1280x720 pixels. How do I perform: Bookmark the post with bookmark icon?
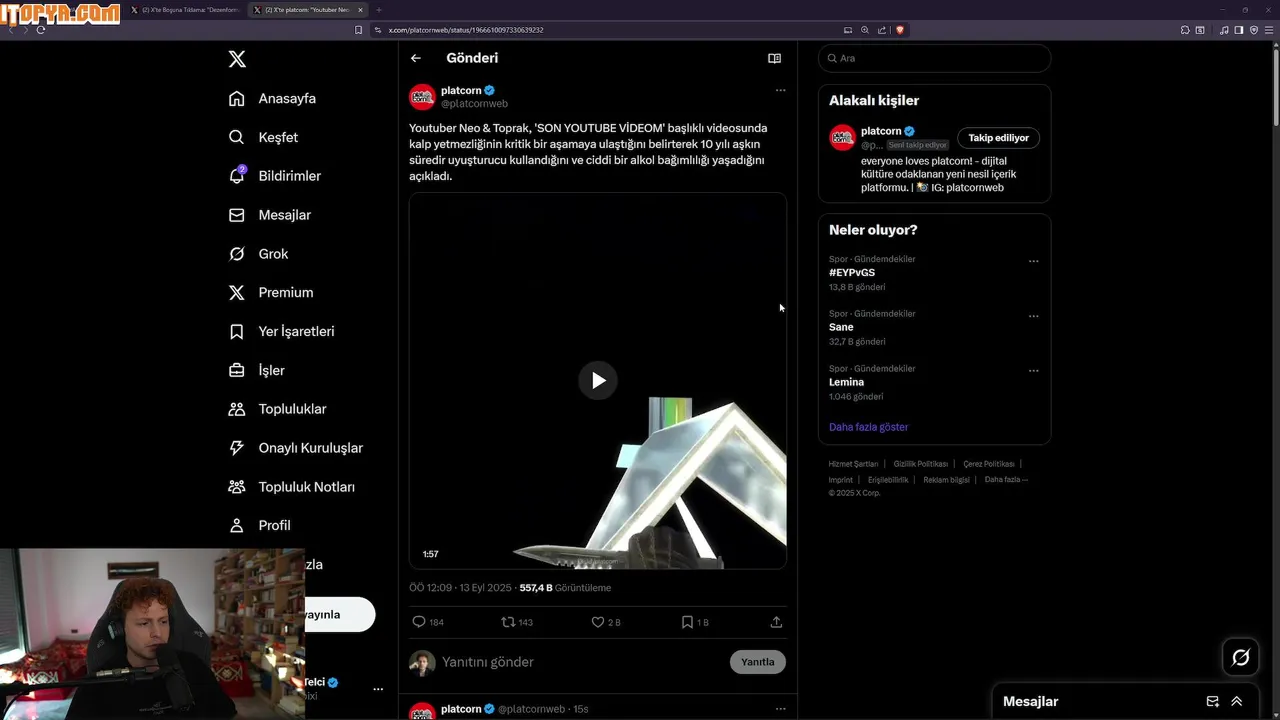pos(687,622)
